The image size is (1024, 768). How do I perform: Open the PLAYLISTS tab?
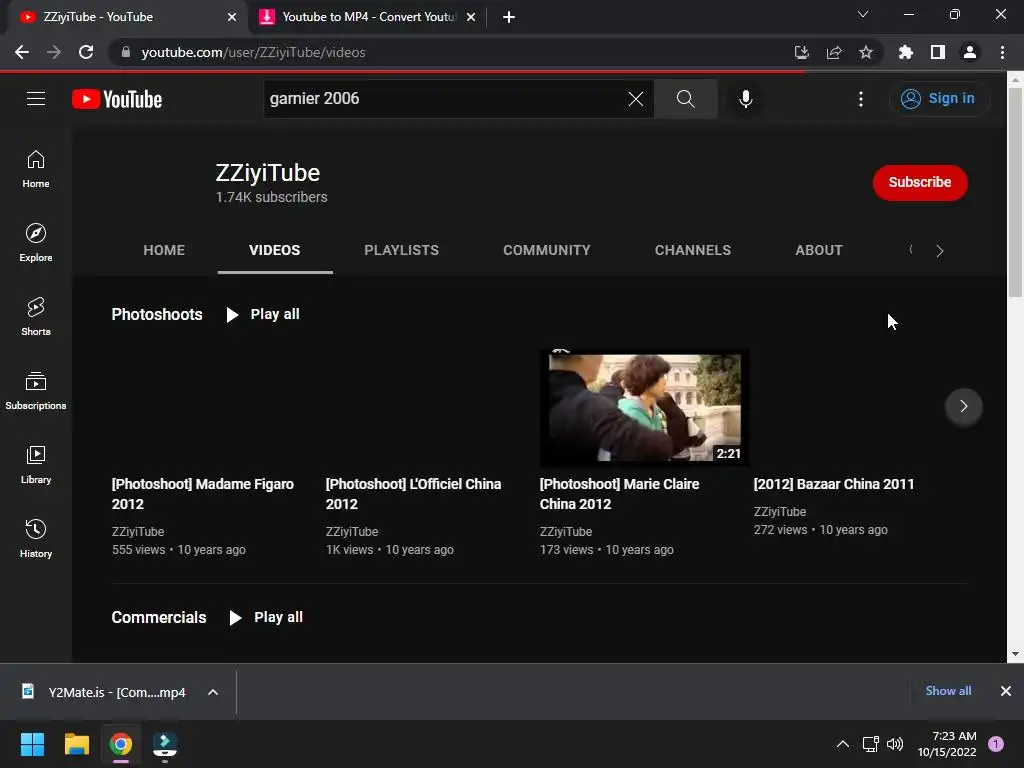coord(402,250)
